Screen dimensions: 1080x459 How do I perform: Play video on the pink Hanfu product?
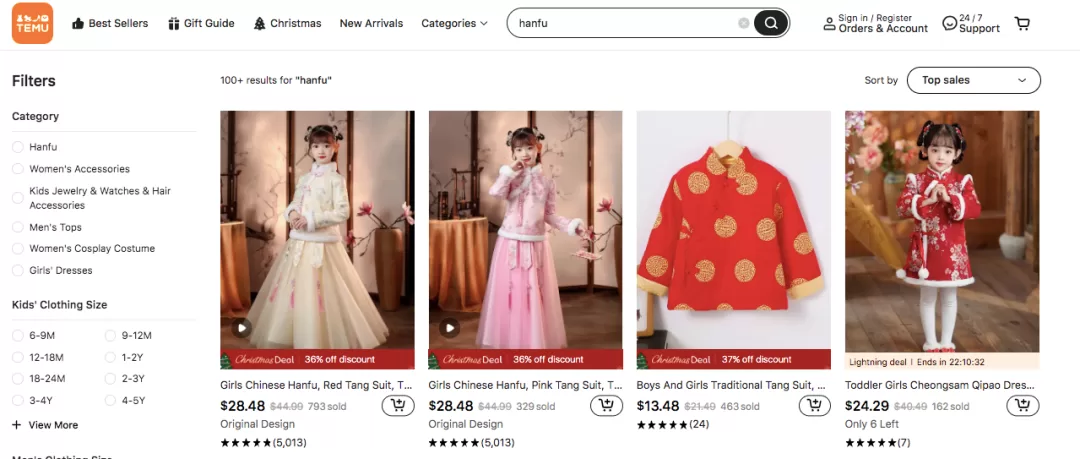coord(449,328)
